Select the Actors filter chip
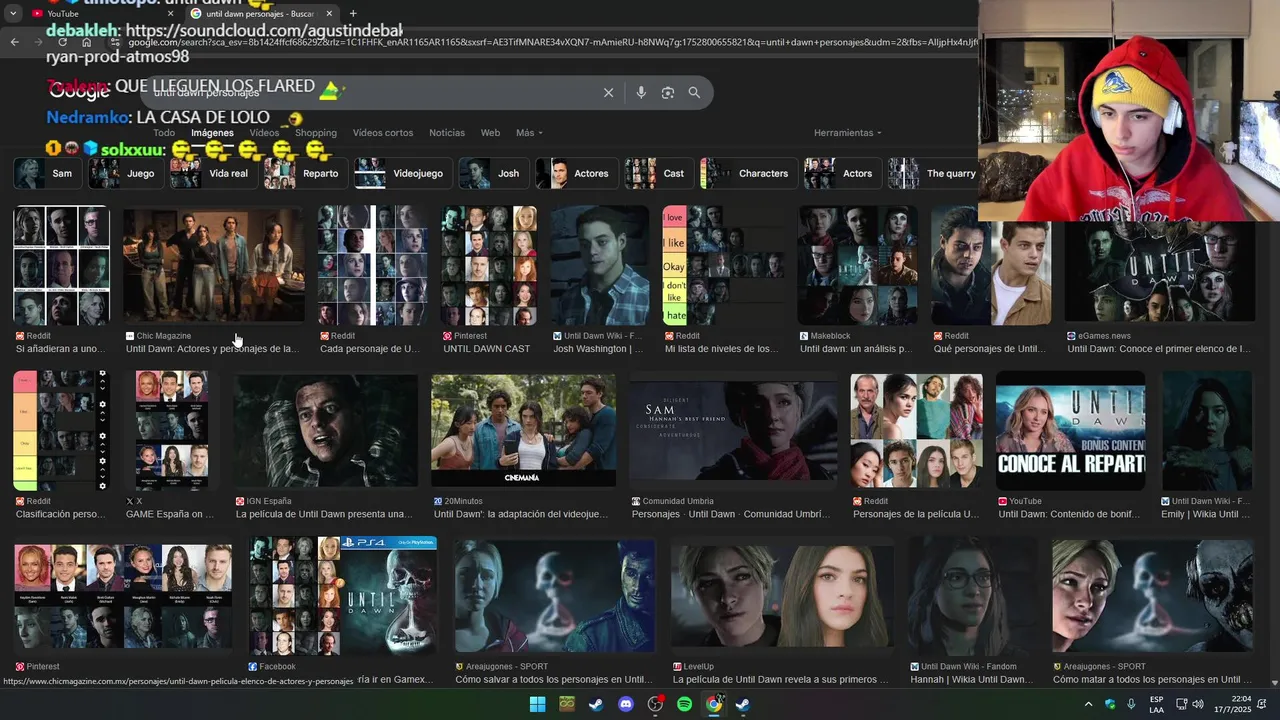This screenshot has width=1280, height=720. point(843,173)
